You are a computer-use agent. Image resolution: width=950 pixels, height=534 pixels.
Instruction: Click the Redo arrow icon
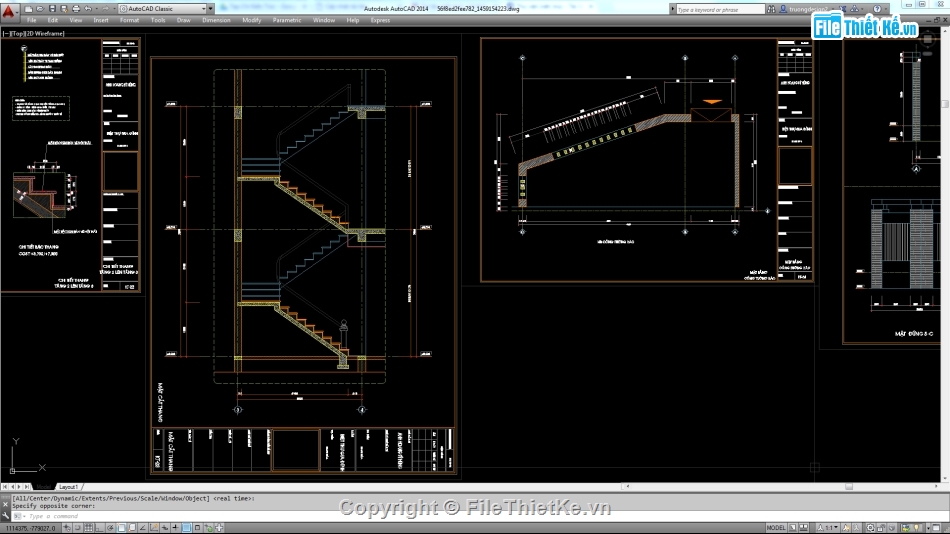coord(105,9)
